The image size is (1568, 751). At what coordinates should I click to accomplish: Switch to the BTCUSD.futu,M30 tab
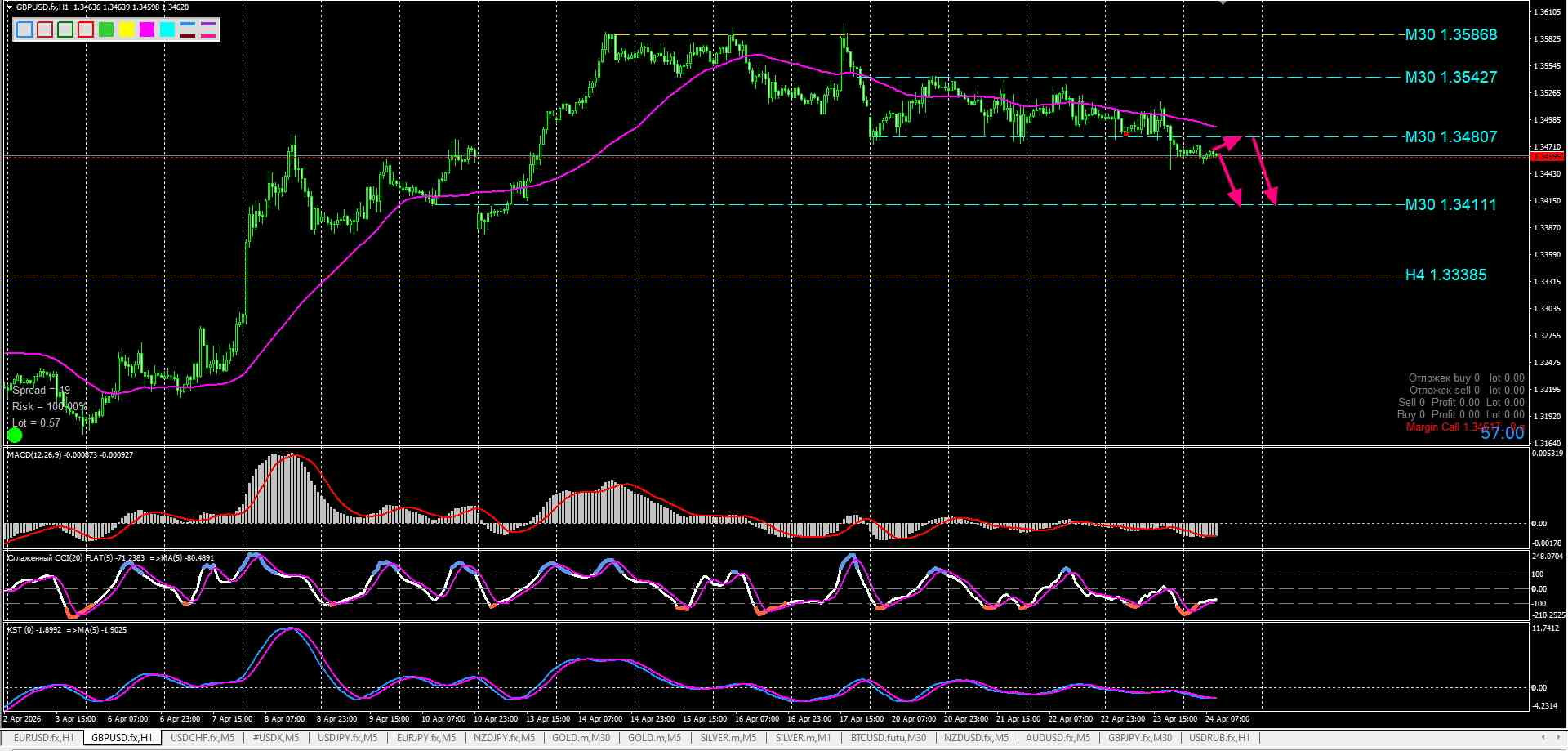pyautogui.click(x=889, y=738)
